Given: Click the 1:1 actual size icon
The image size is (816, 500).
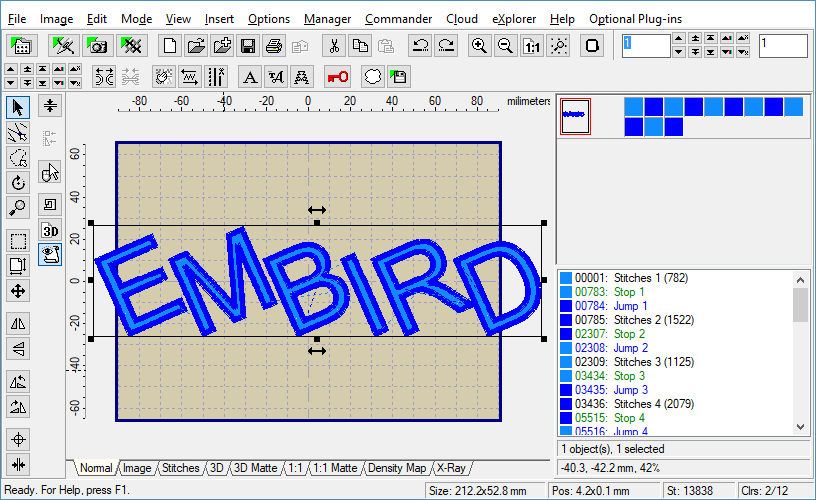Looking at the screenshot, I should [533, 46].
